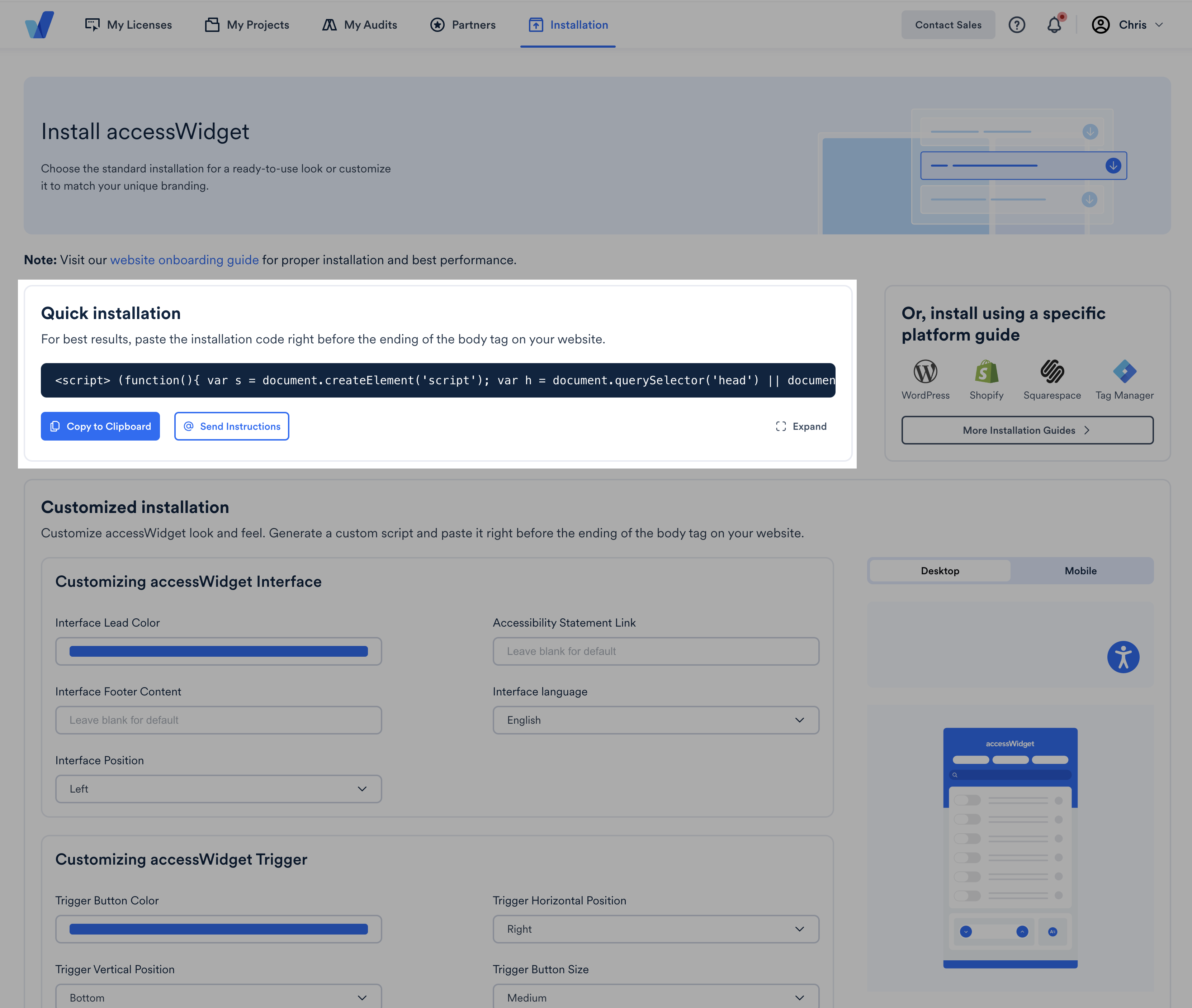Go to My Projects
Viewport: 1192px width, 1008px height.
247,25
